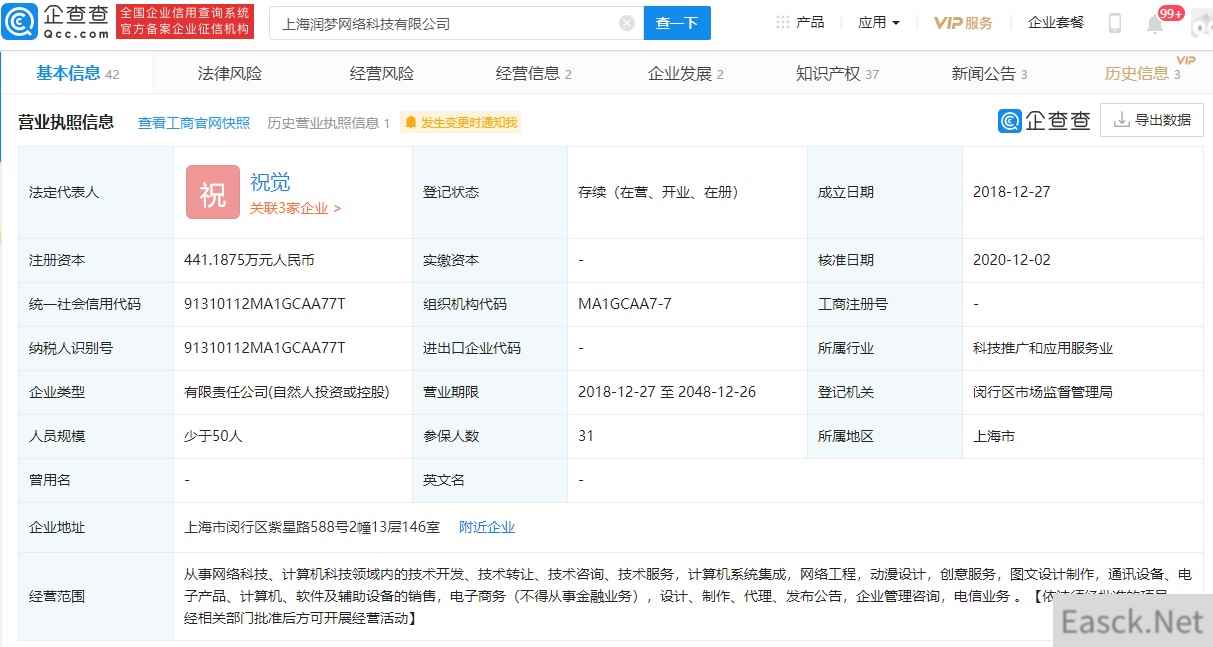Click the Qcc.com logo at top left

(56, 22)
